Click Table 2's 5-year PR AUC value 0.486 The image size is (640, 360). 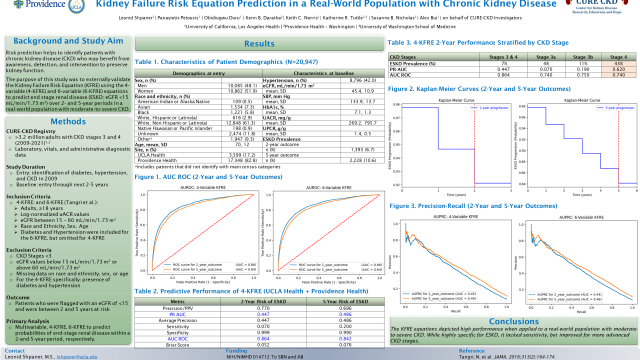tap(345, 314)
